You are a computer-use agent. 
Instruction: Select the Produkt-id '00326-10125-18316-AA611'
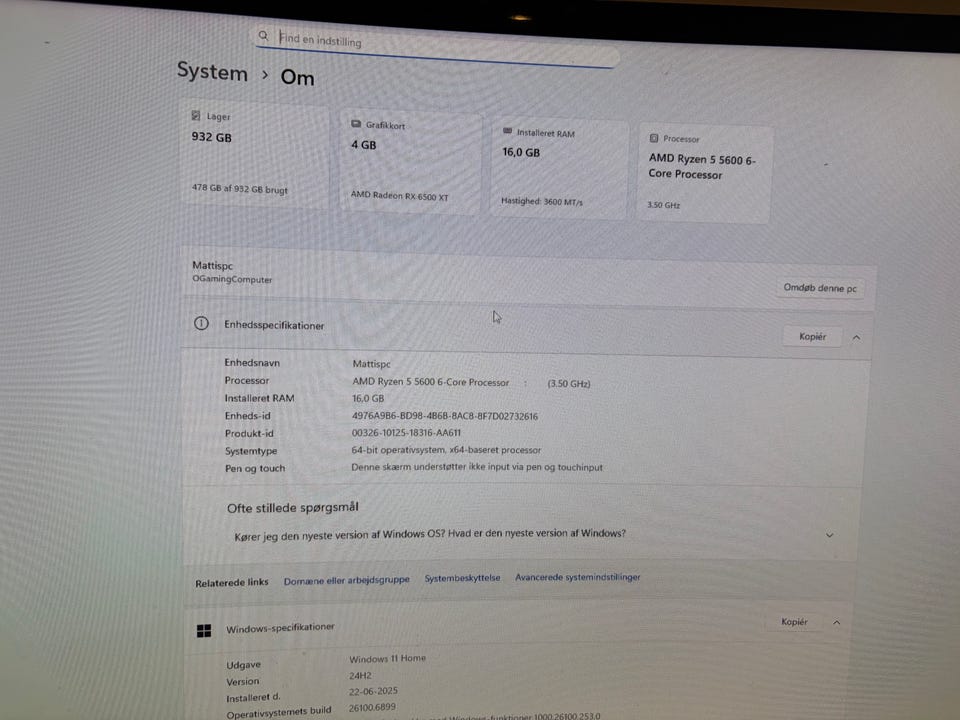[406, 433]
